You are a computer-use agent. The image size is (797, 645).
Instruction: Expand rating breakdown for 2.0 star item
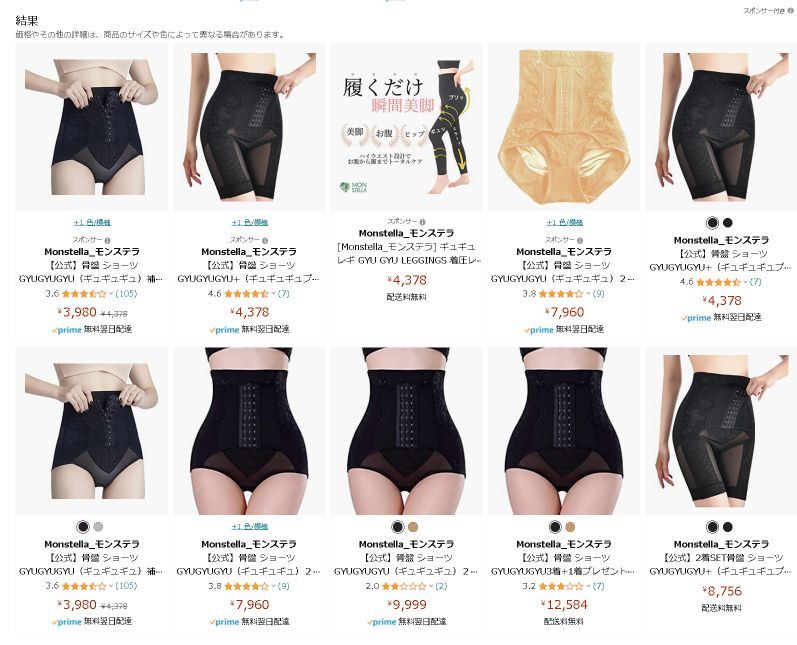pos(431,586)
